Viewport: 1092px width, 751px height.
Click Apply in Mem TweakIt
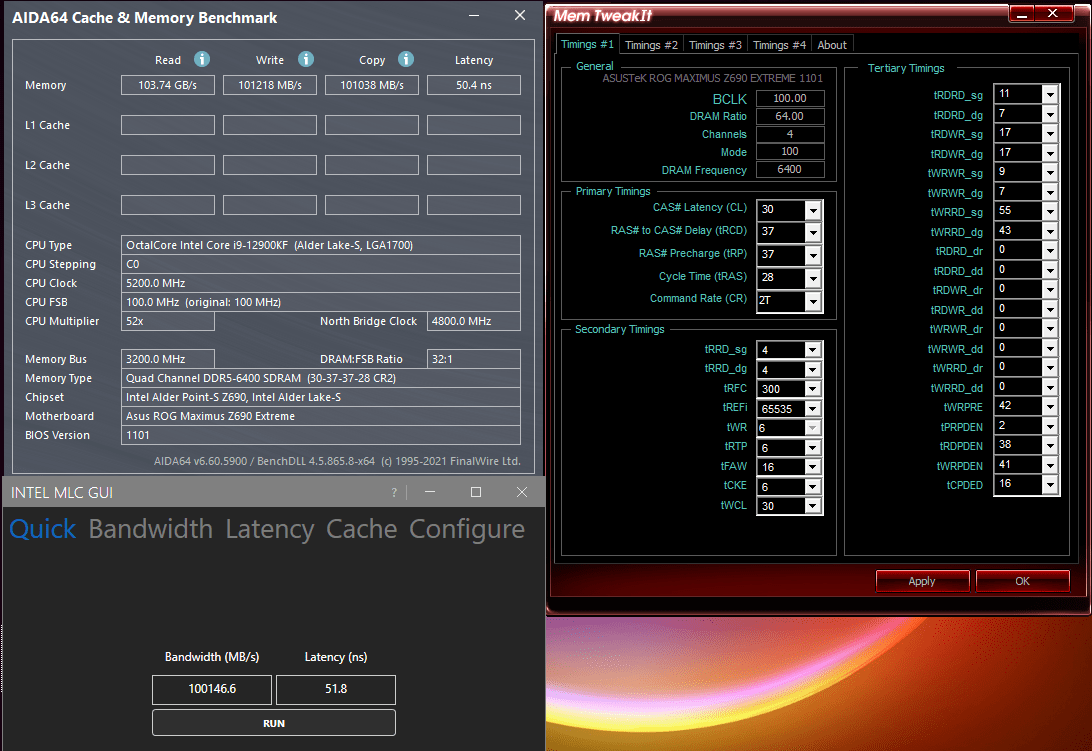pos(922,581)
